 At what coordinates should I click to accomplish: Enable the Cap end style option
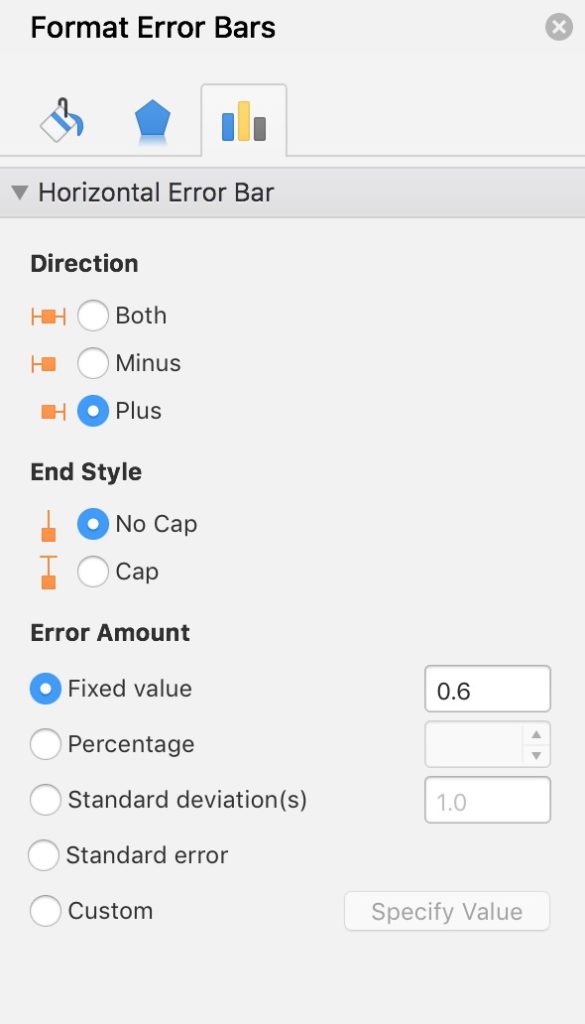point(93,571)
